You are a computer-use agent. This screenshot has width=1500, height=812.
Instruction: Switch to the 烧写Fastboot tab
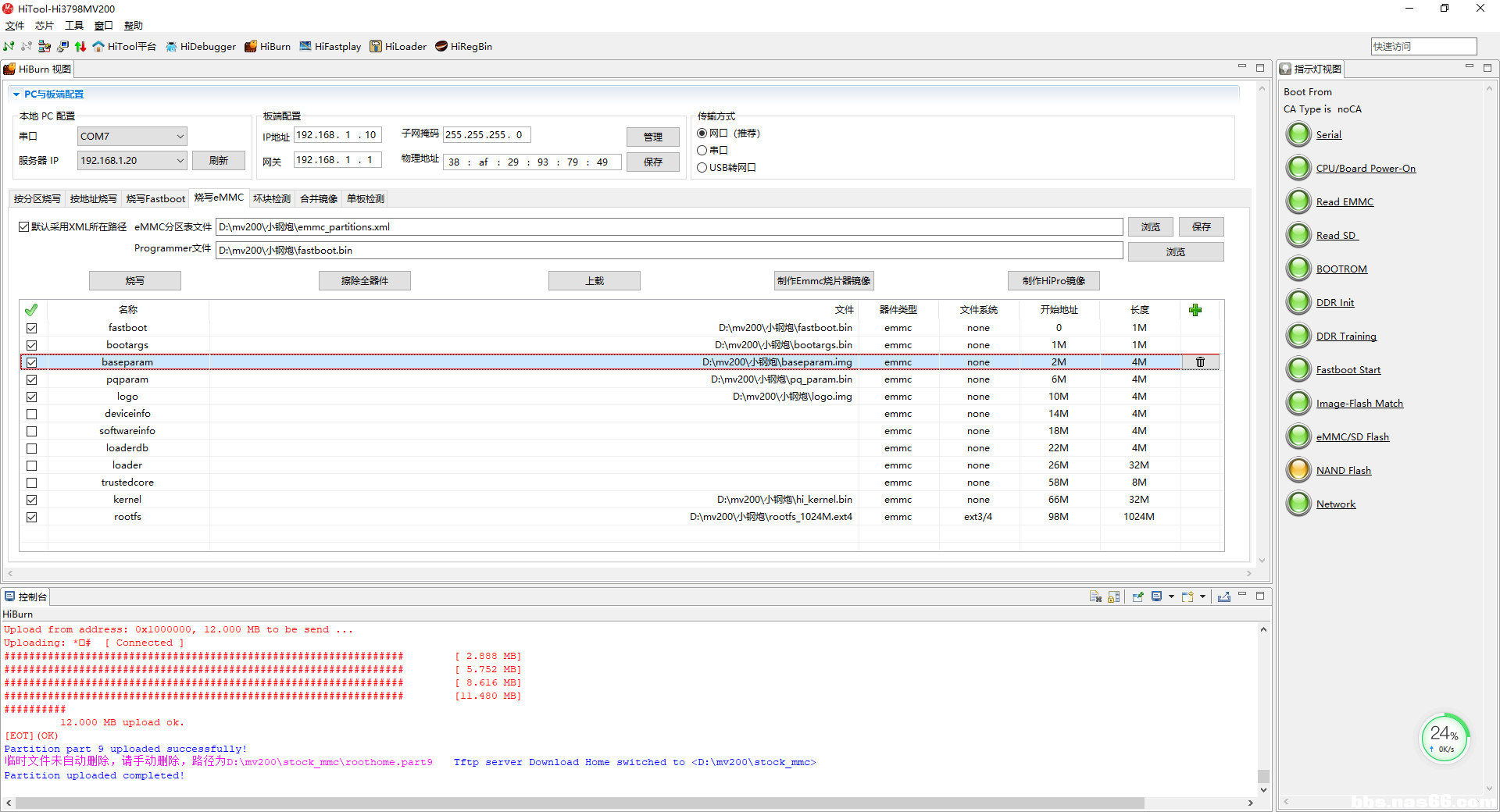(155, 199)
